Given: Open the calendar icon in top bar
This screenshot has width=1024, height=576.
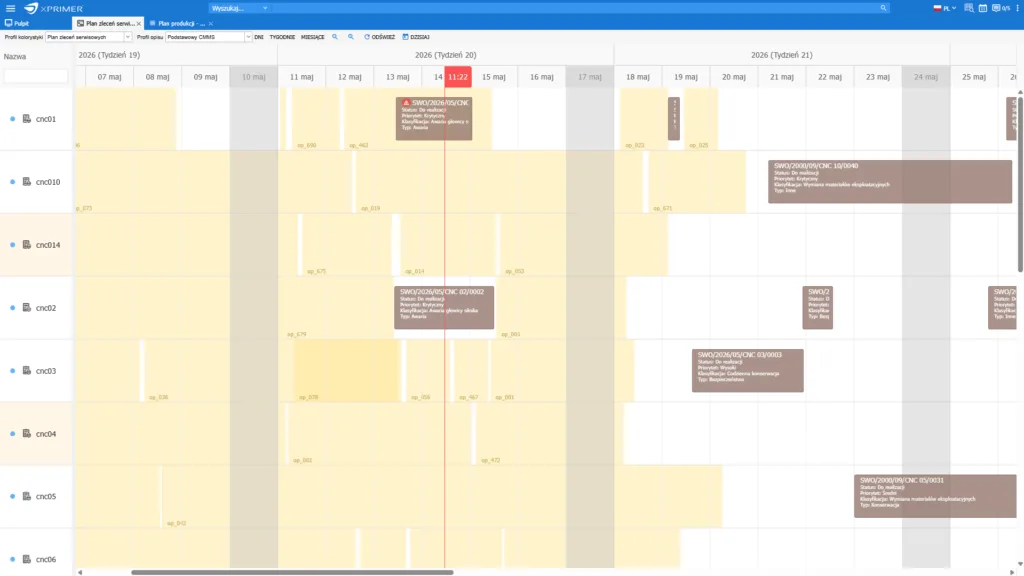Looking at the screenshot, I should coord(983,8).
